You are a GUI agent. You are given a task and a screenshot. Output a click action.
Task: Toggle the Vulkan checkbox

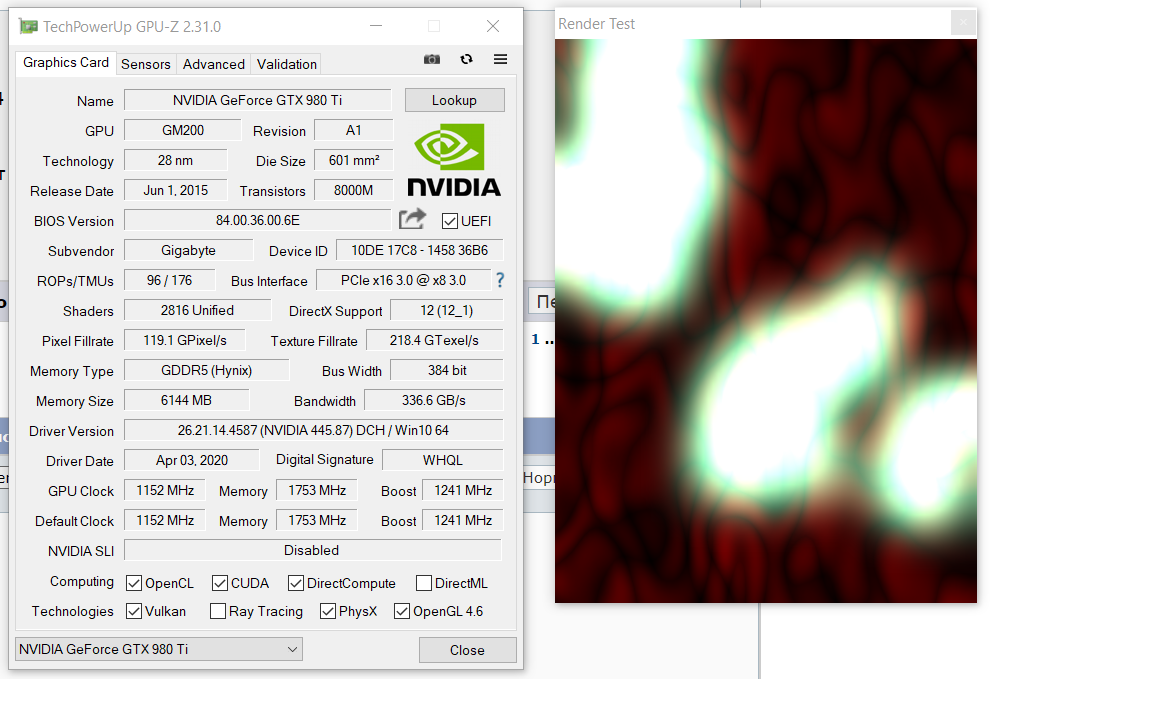[x=134, y=611]
